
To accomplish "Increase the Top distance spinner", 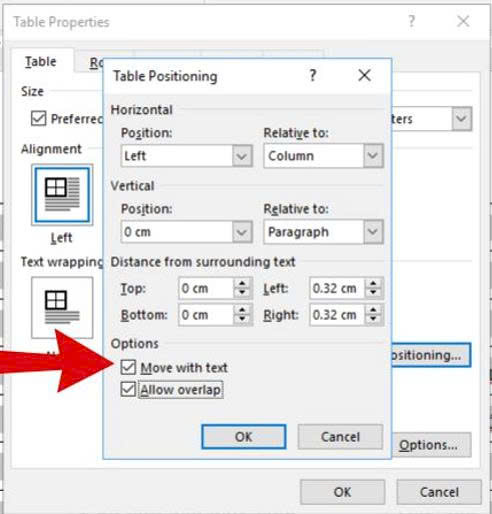I will pos(242,283).
